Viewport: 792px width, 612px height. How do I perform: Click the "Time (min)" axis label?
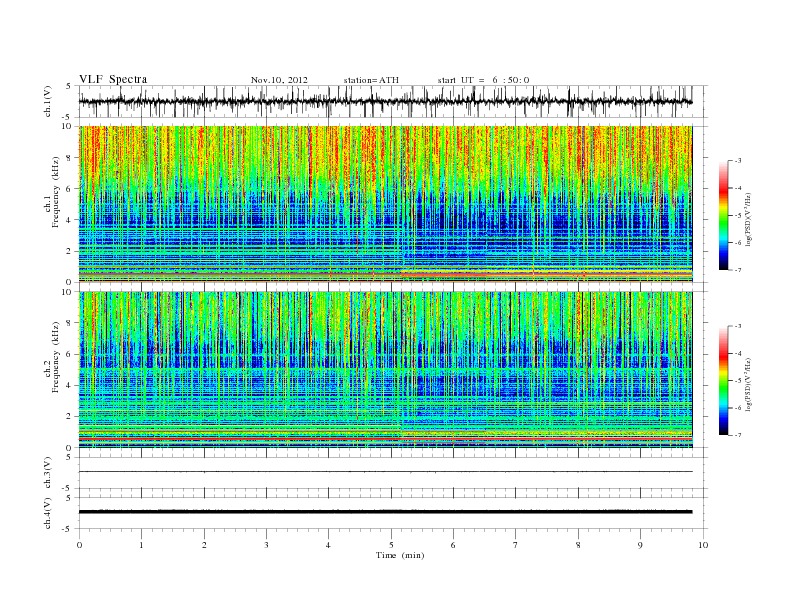point(400,555)
